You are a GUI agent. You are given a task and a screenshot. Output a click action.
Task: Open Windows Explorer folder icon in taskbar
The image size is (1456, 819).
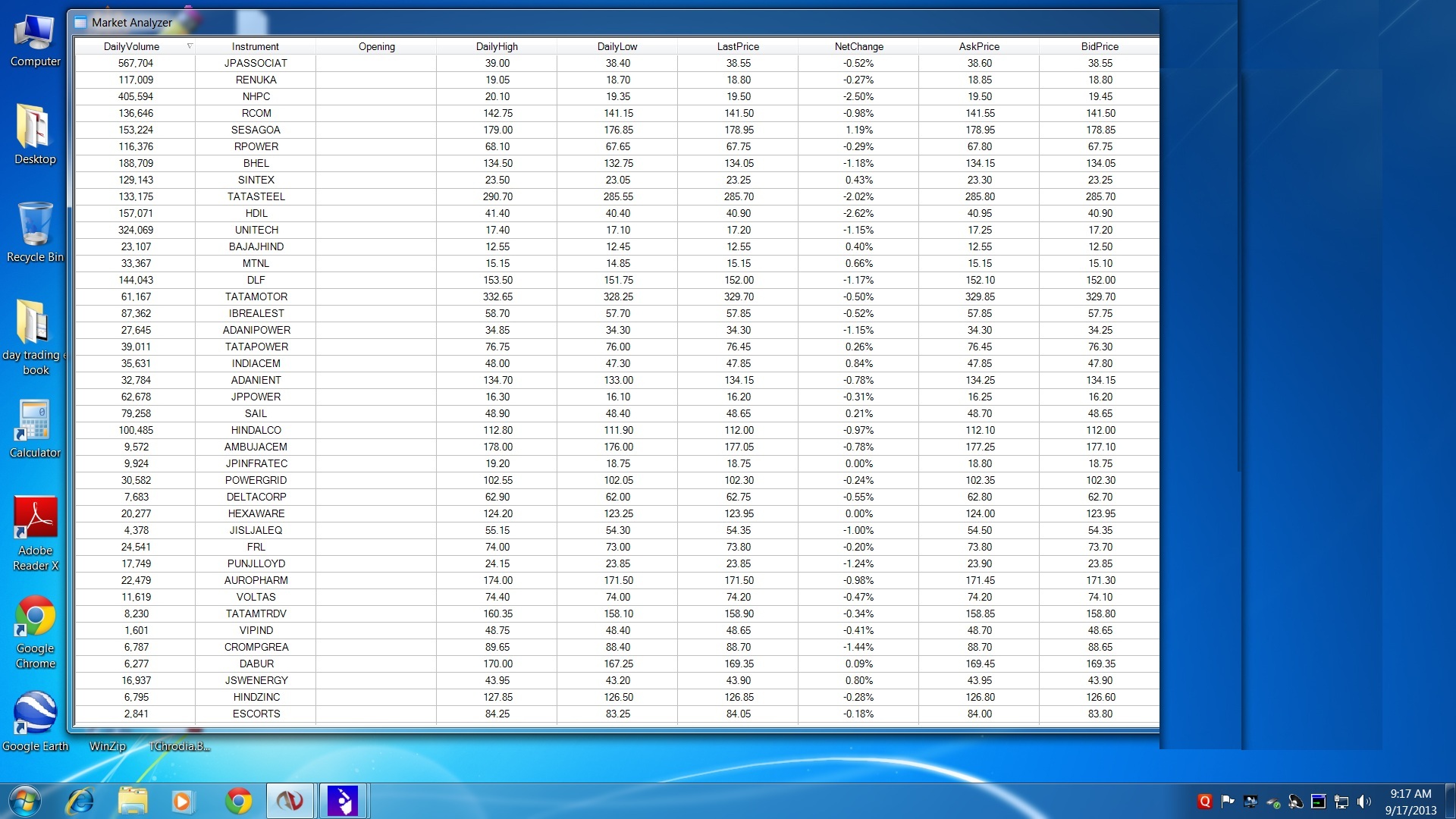(x=133, y=801)
